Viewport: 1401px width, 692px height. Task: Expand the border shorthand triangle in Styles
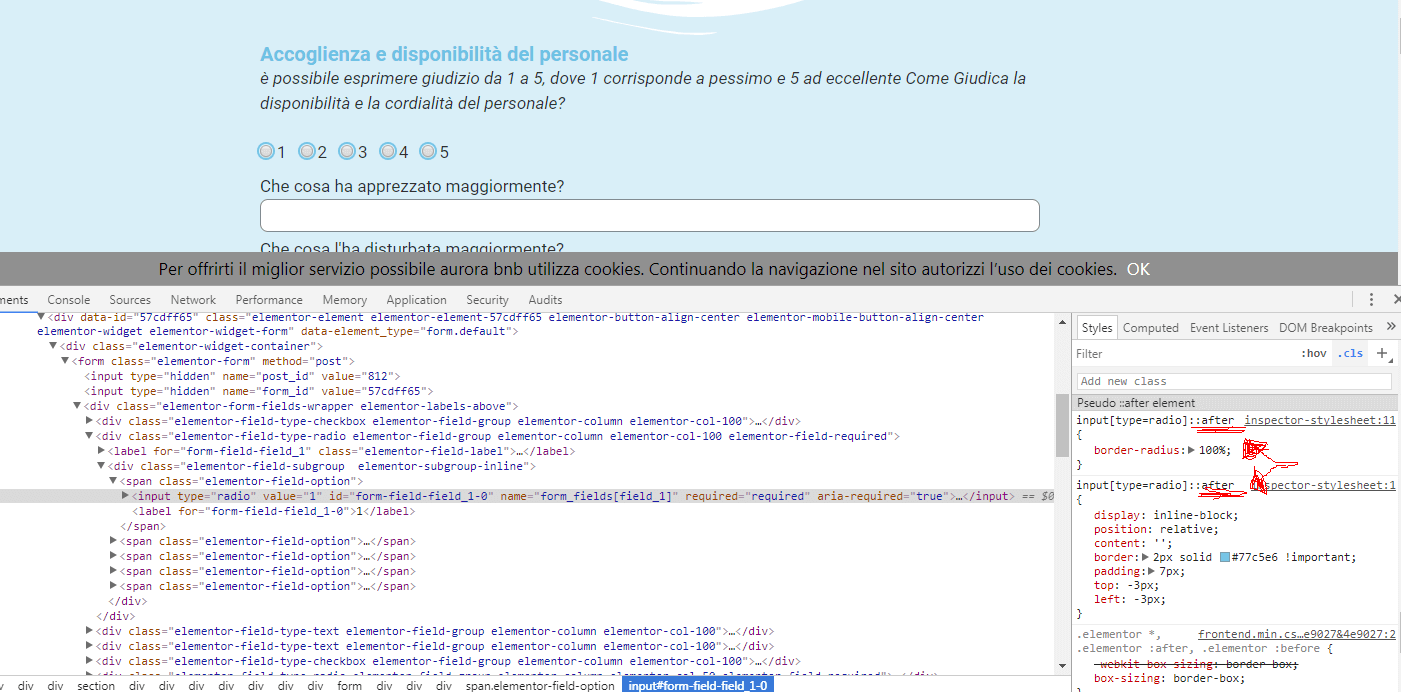[x=1145, y=558]
